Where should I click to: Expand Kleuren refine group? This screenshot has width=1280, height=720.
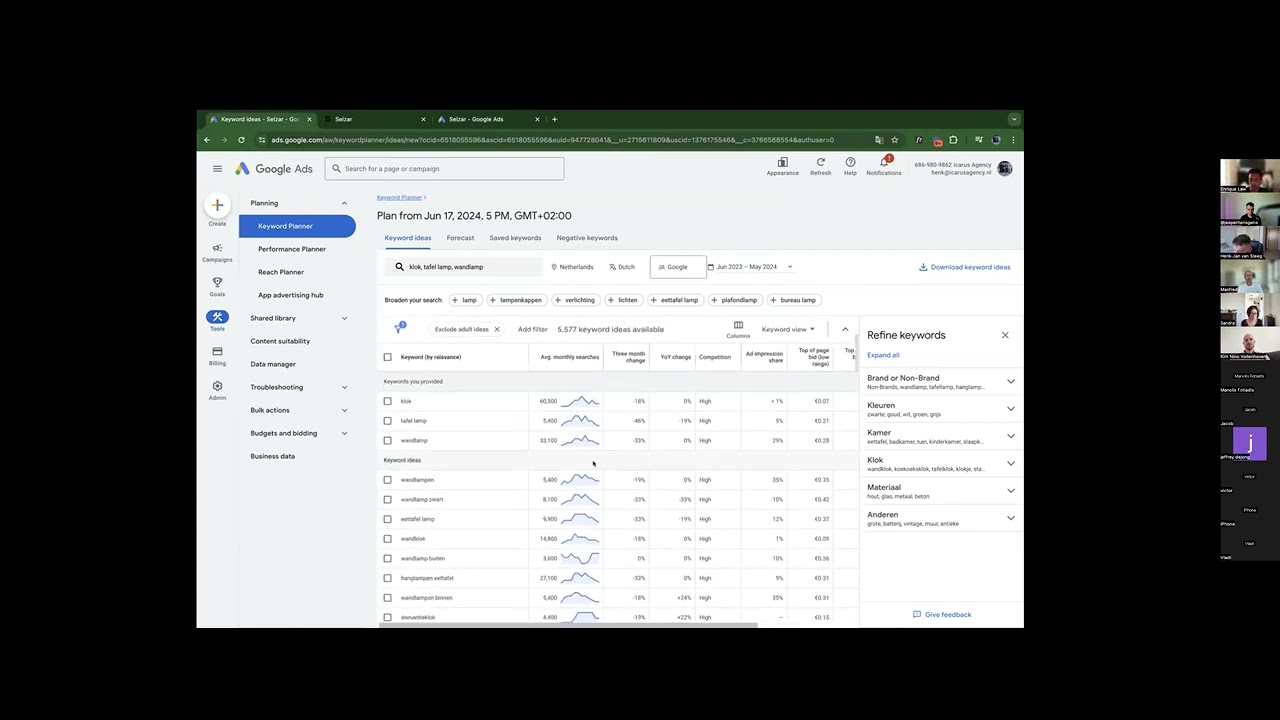[1010, 408]
